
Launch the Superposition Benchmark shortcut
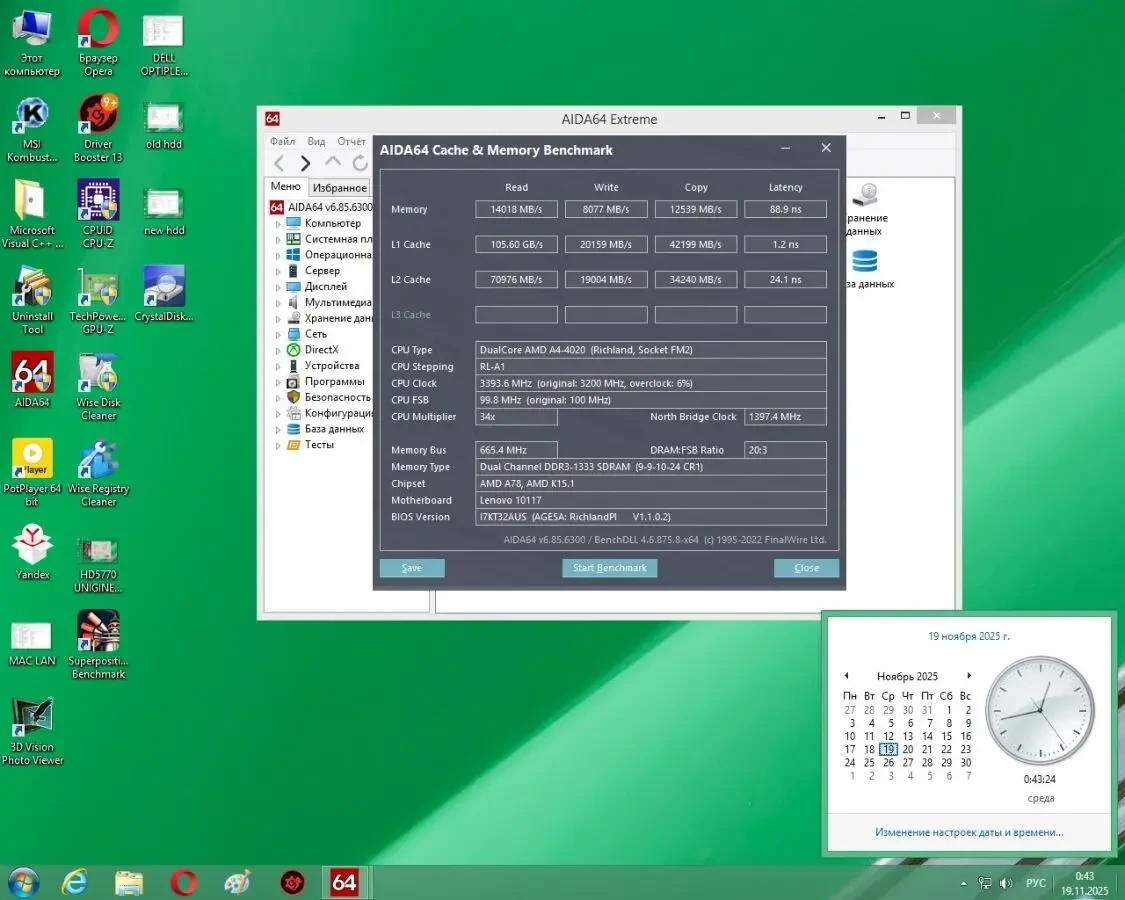98,634
